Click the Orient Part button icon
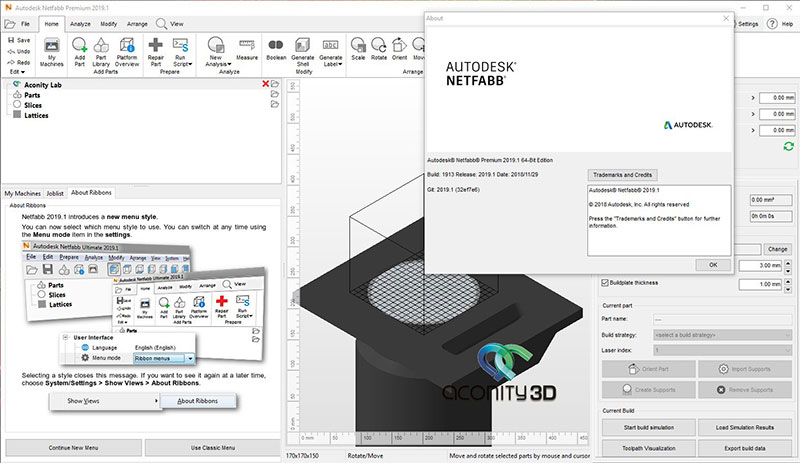This screenshot has width=800, height=463. point(633,369)
